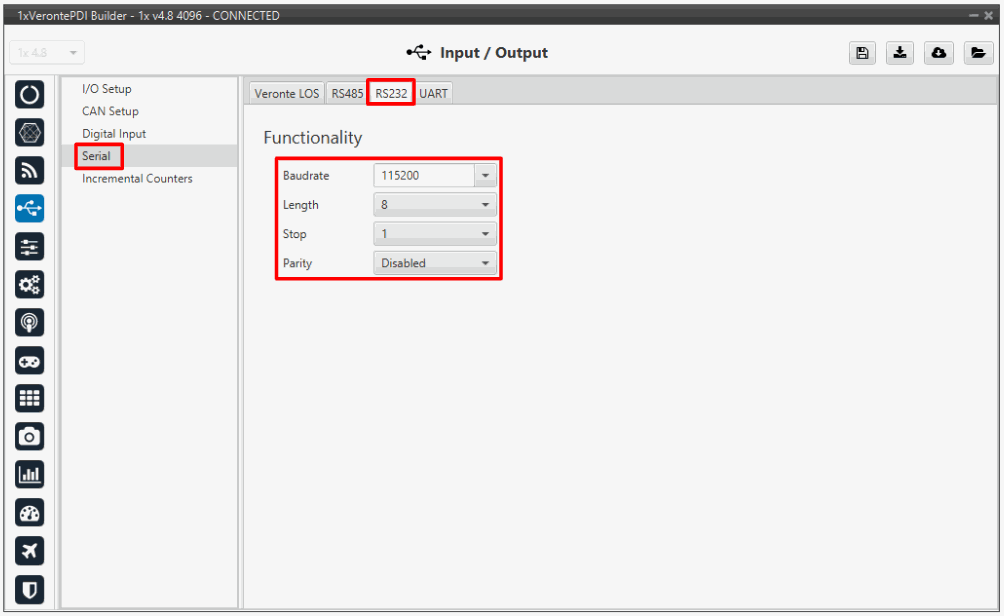Select Incremental Counters in the list

[x=137, y=178]
